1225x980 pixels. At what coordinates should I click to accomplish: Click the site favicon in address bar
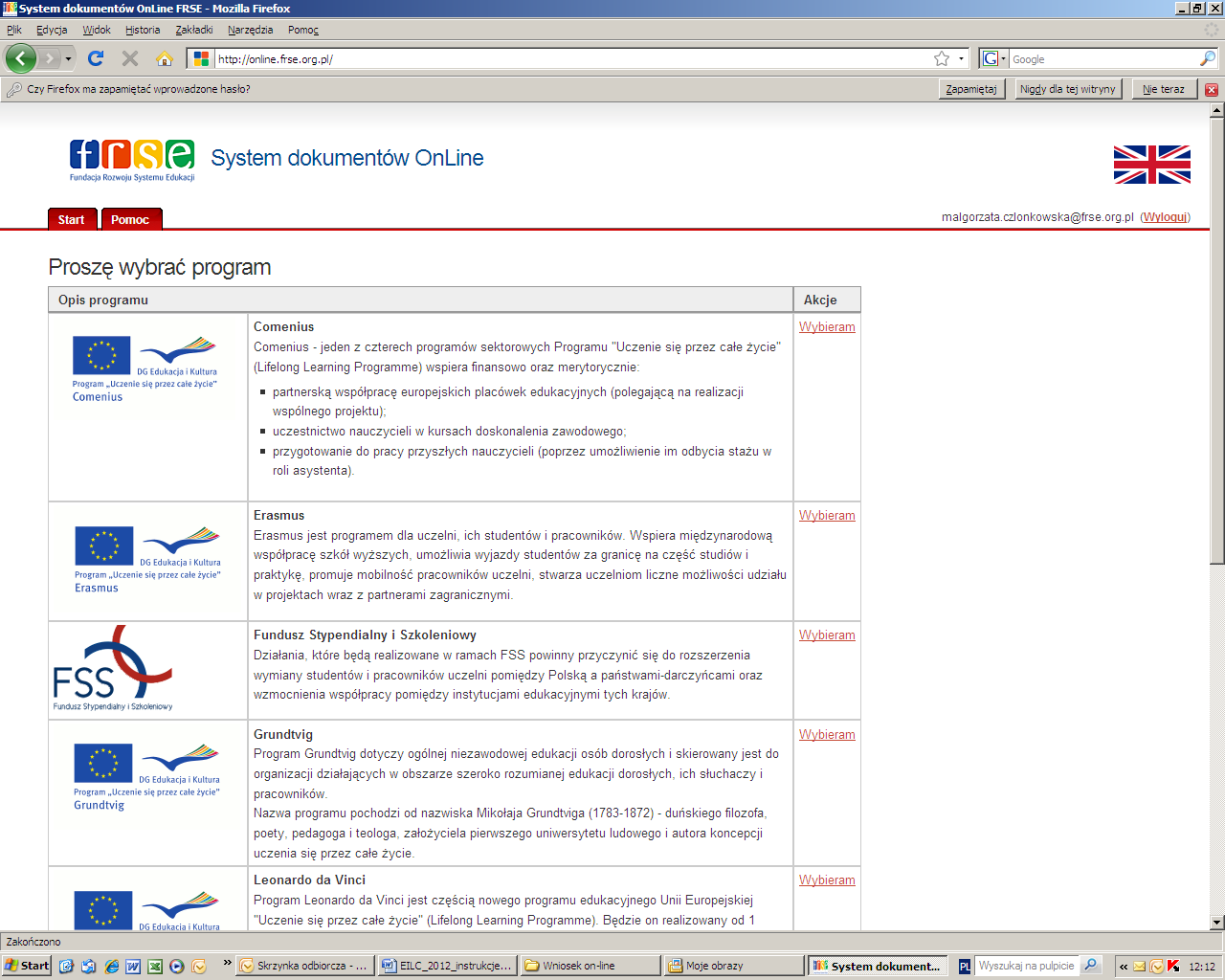pos(201,59)
